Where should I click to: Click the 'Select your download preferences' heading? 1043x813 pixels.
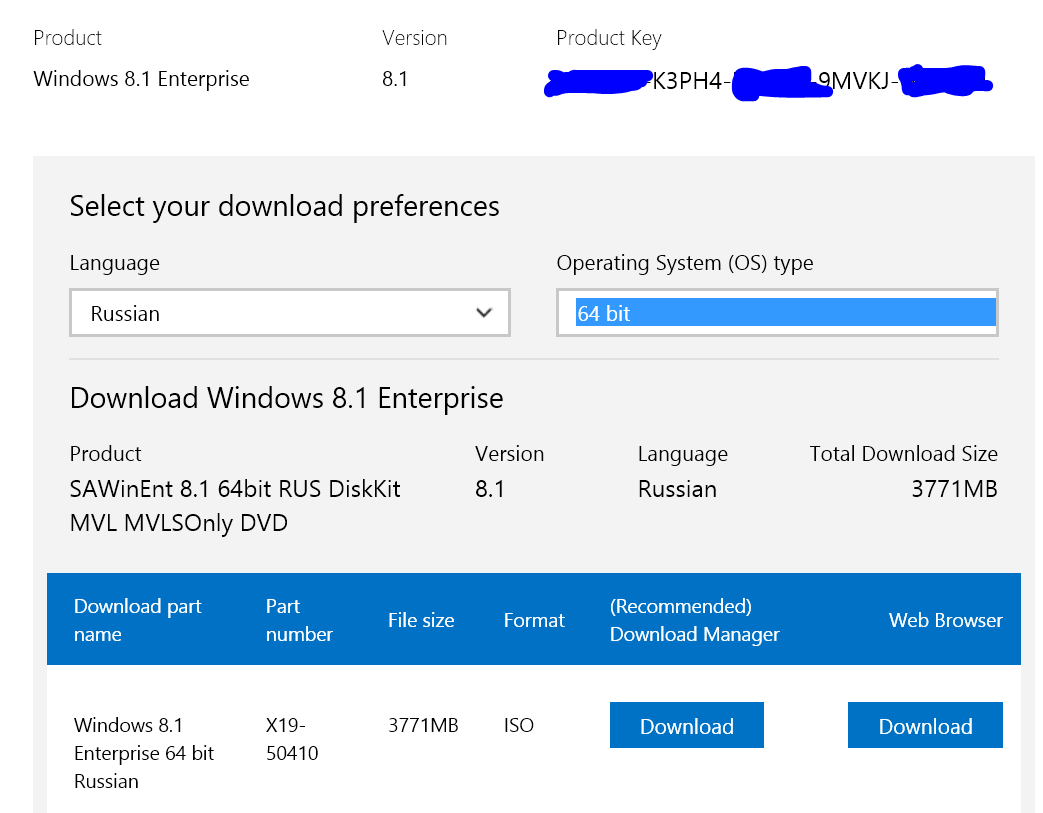[284, 206]
